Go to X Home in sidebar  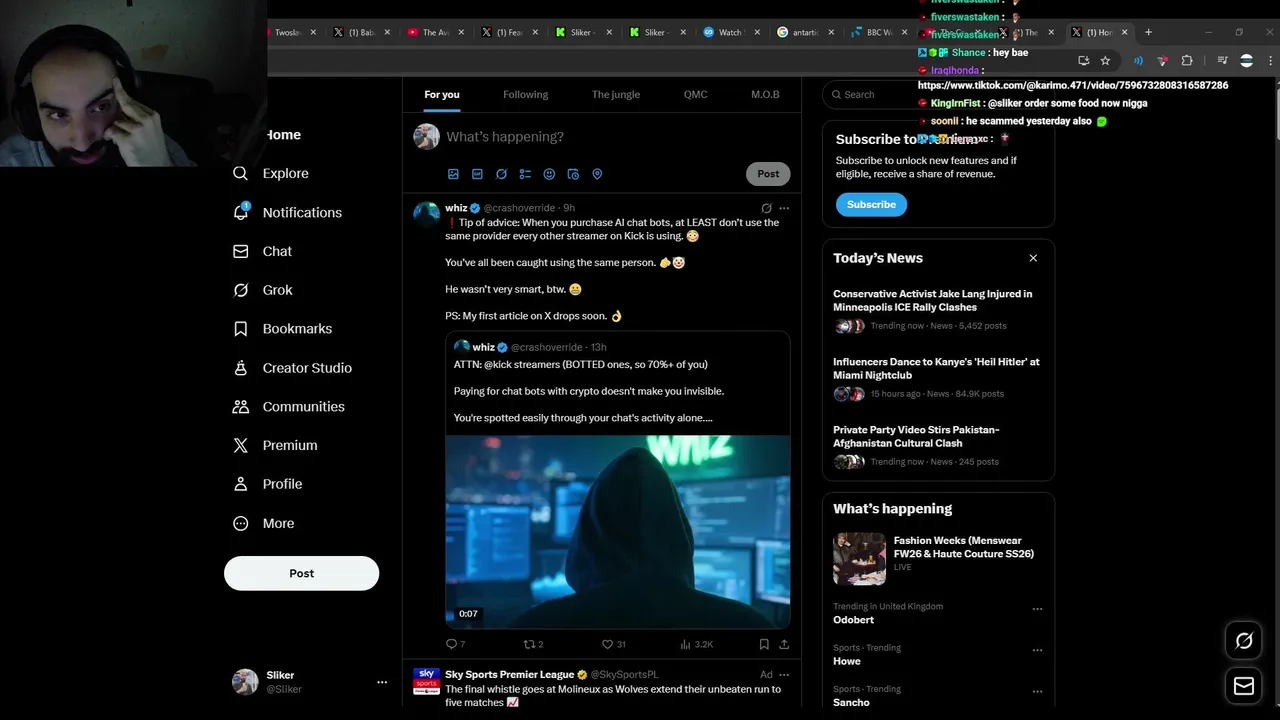tap(283, 135)
